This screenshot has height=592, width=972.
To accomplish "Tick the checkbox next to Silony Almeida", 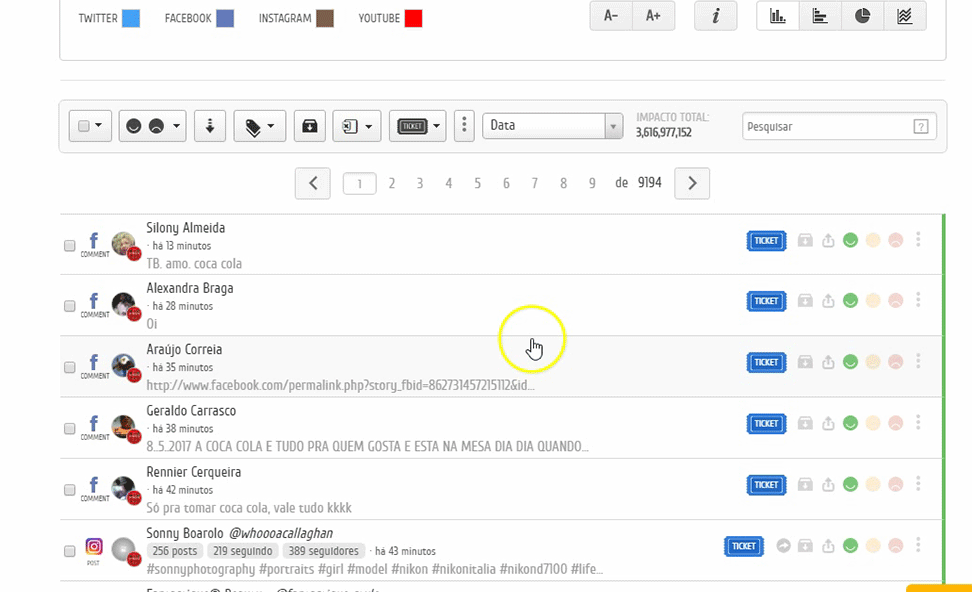I will pos(70,246).
